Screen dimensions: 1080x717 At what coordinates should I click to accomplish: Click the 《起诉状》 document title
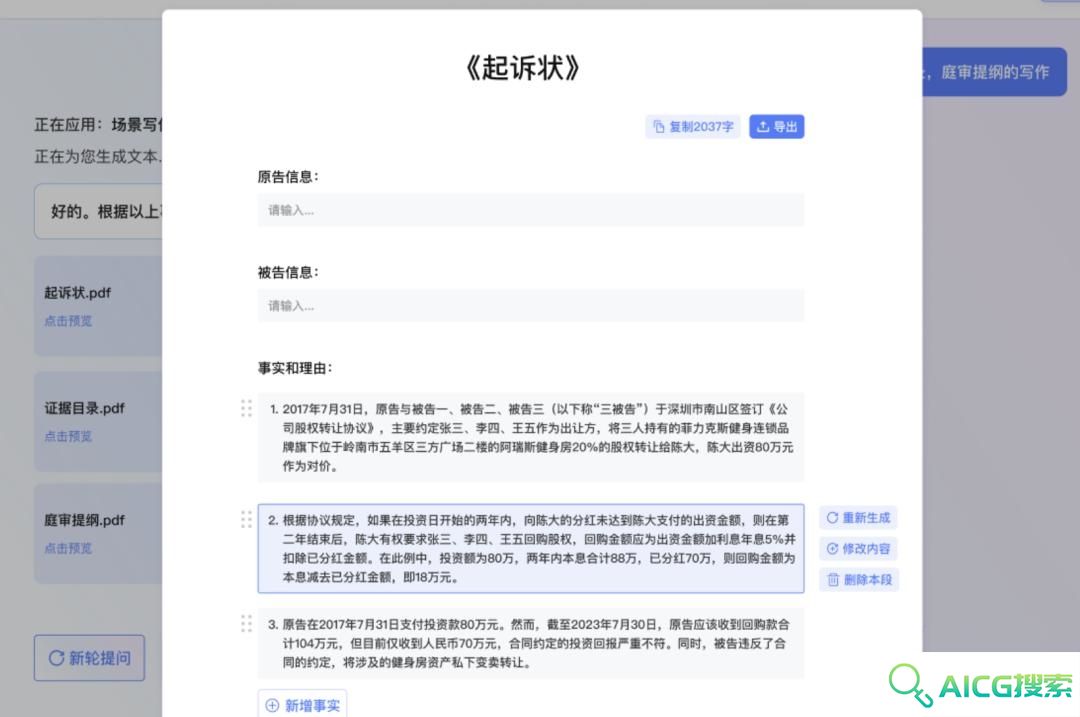tap(523, 68)
